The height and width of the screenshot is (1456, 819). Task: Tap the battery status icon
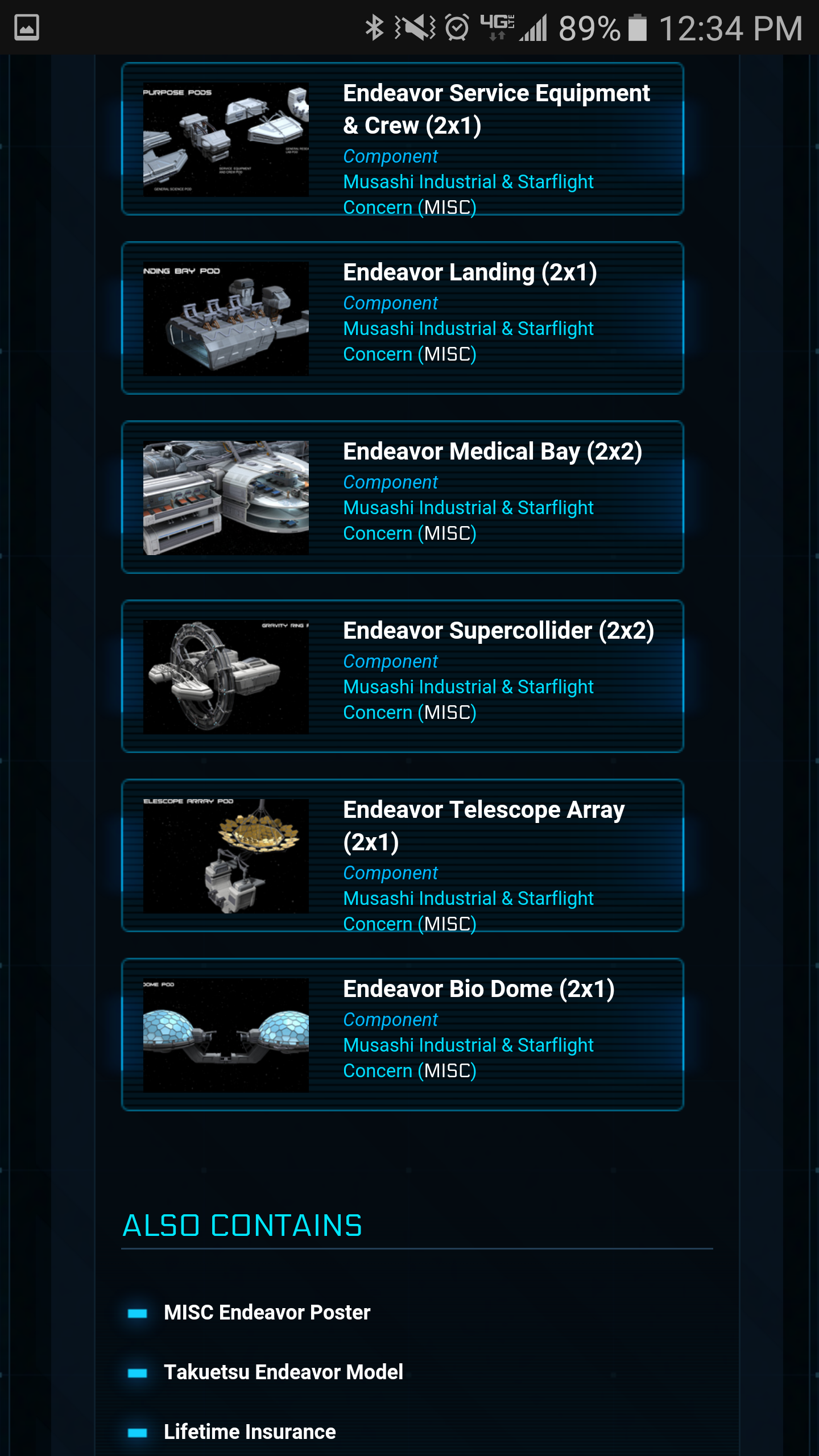[x=638, y=27]
